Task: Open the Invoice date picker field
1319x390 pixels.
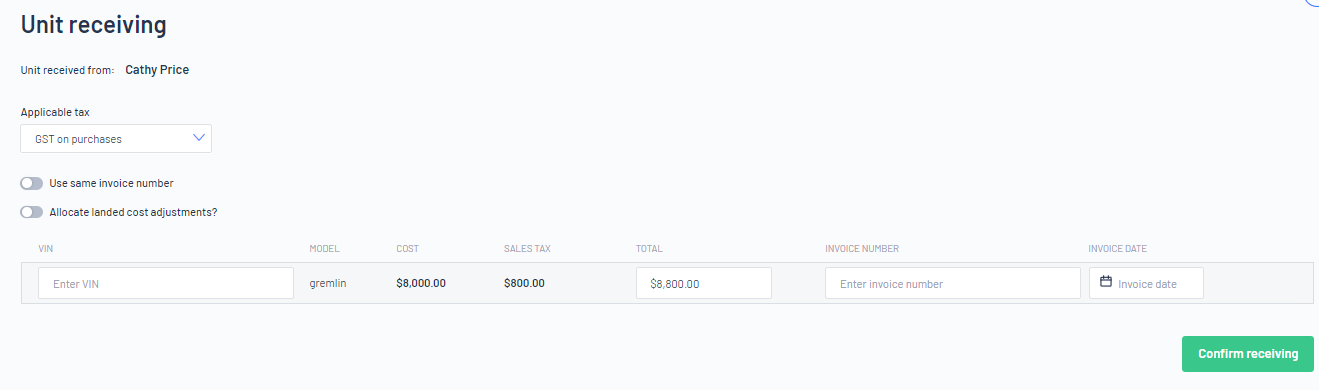Action: coord(1146,283)
